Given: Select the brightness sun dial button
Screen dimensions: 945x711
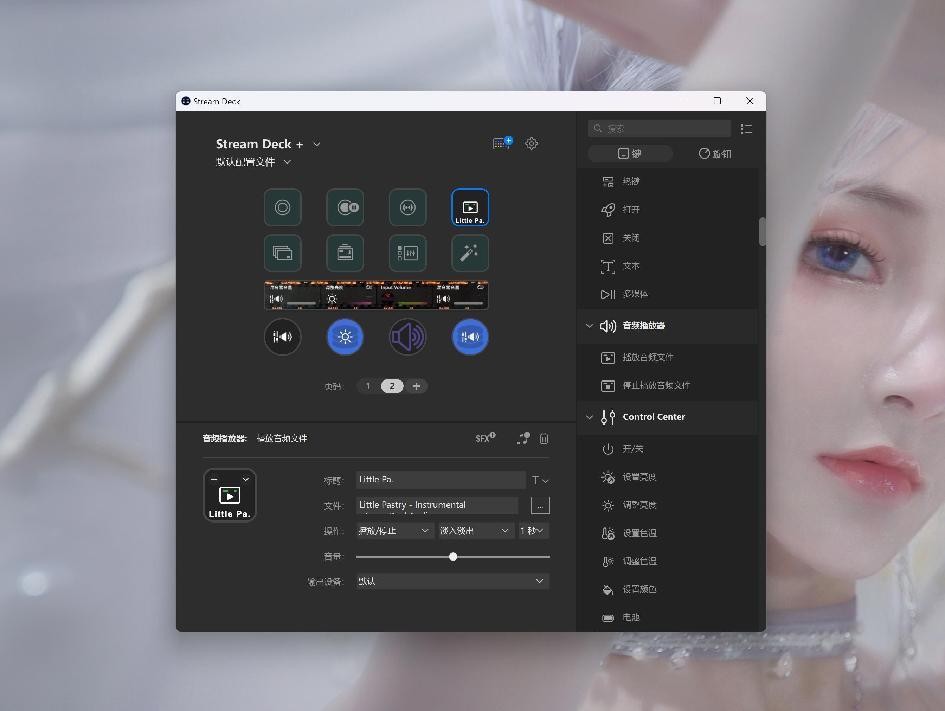Looking at the screenshot, I should pos(345,337).
